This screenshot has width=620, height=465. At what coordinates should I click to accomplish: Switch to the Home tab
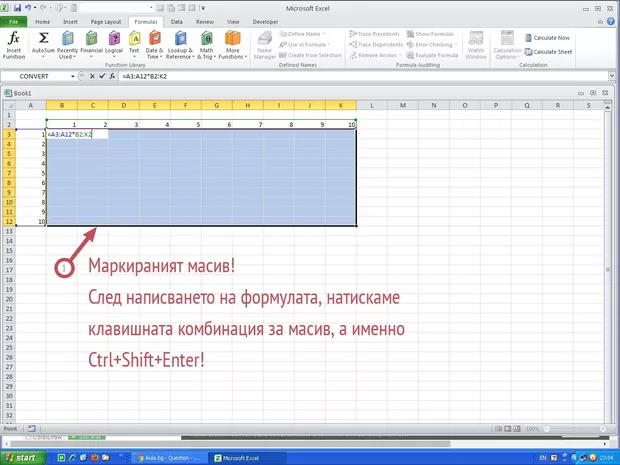[42, 22]
